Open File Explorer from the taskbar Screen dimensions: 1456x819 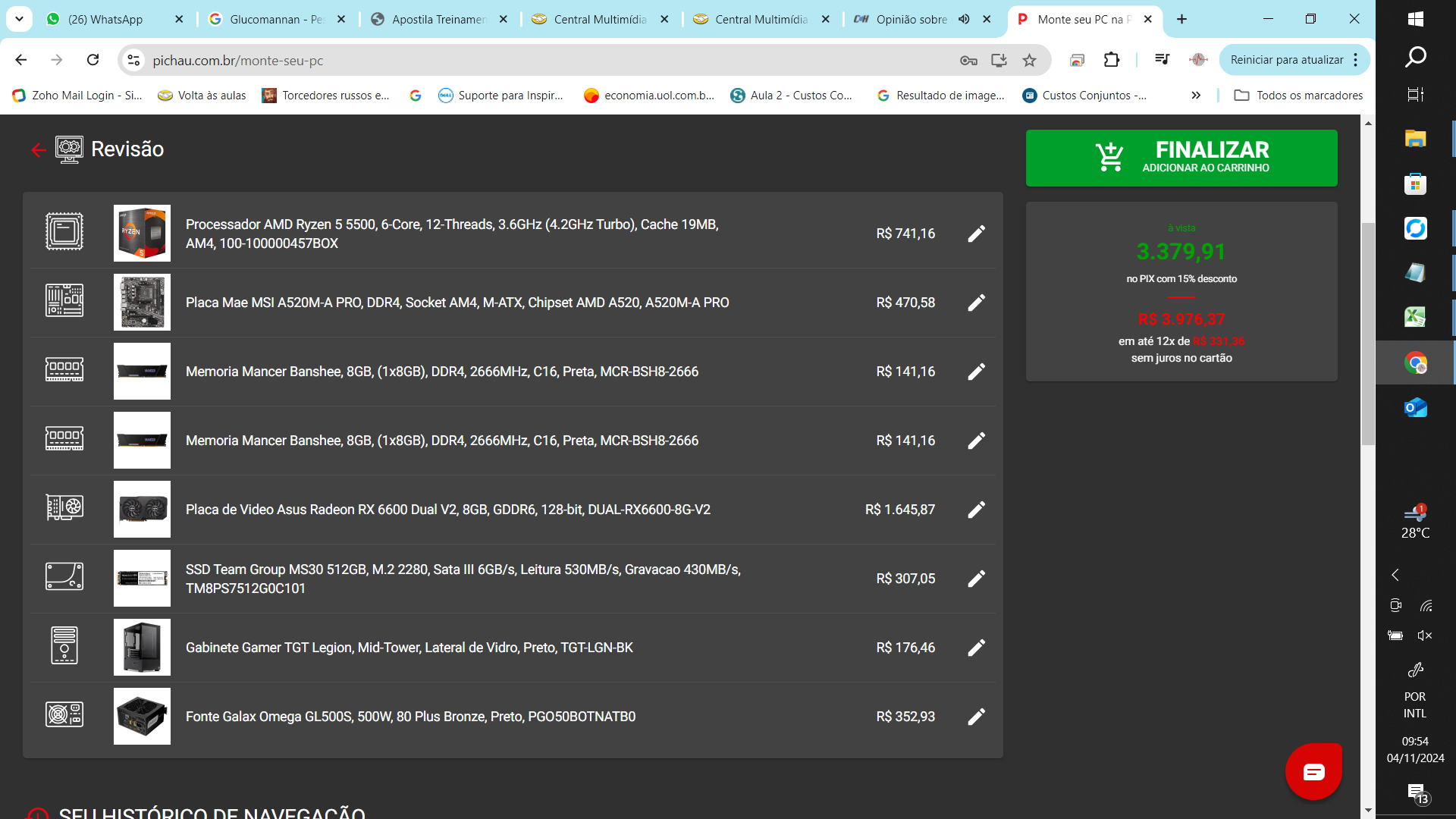coord(1415,138)
